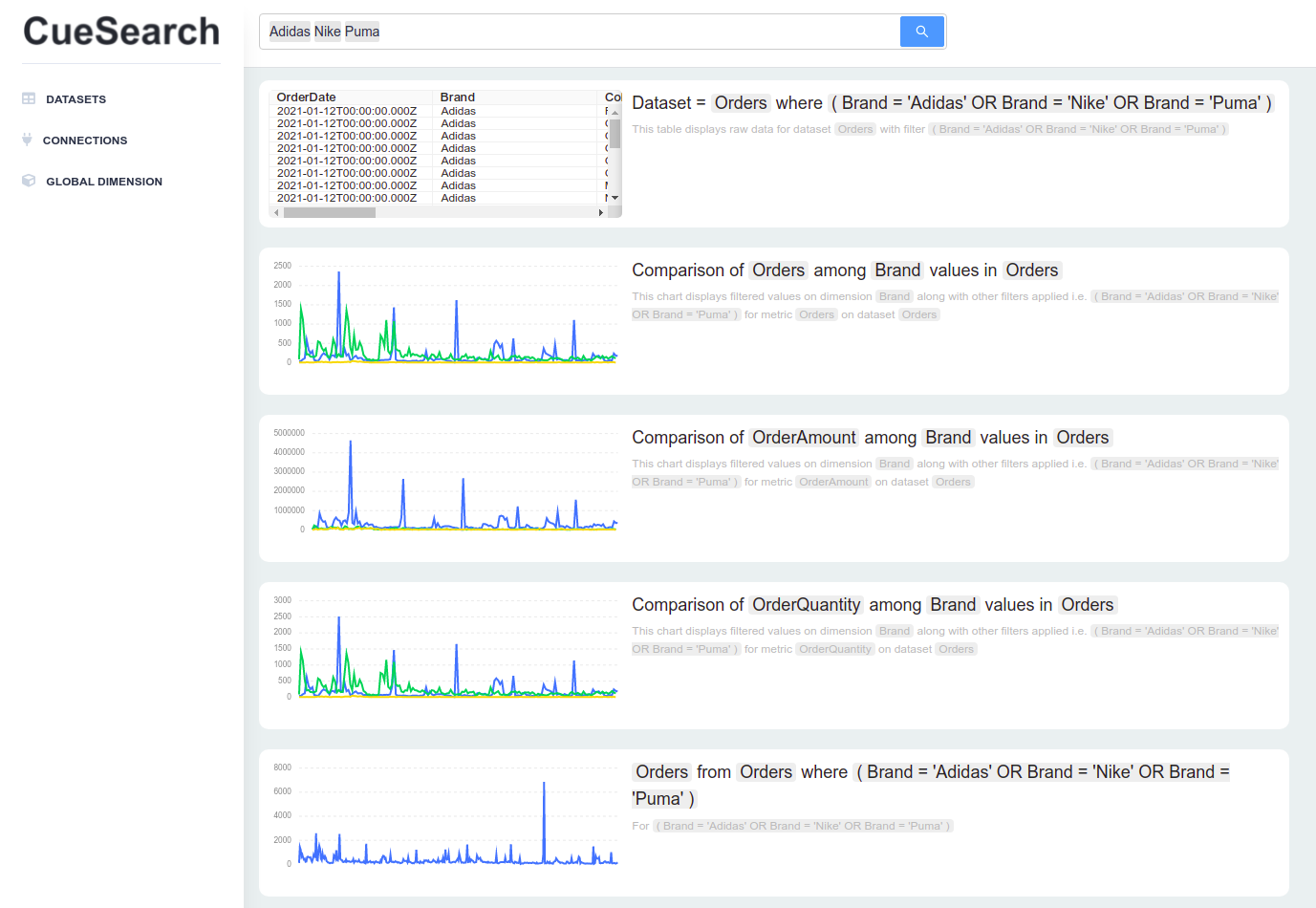Click the table's vertical scrollbar thumb
1316x908 pixels.
pyautogui.click(x=615, y=133)
